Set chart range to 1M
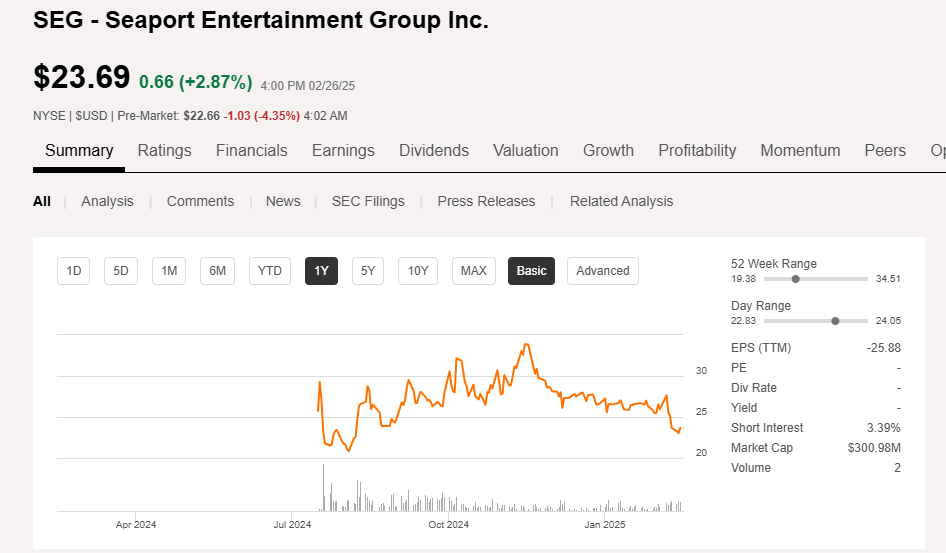 [169, 271]
